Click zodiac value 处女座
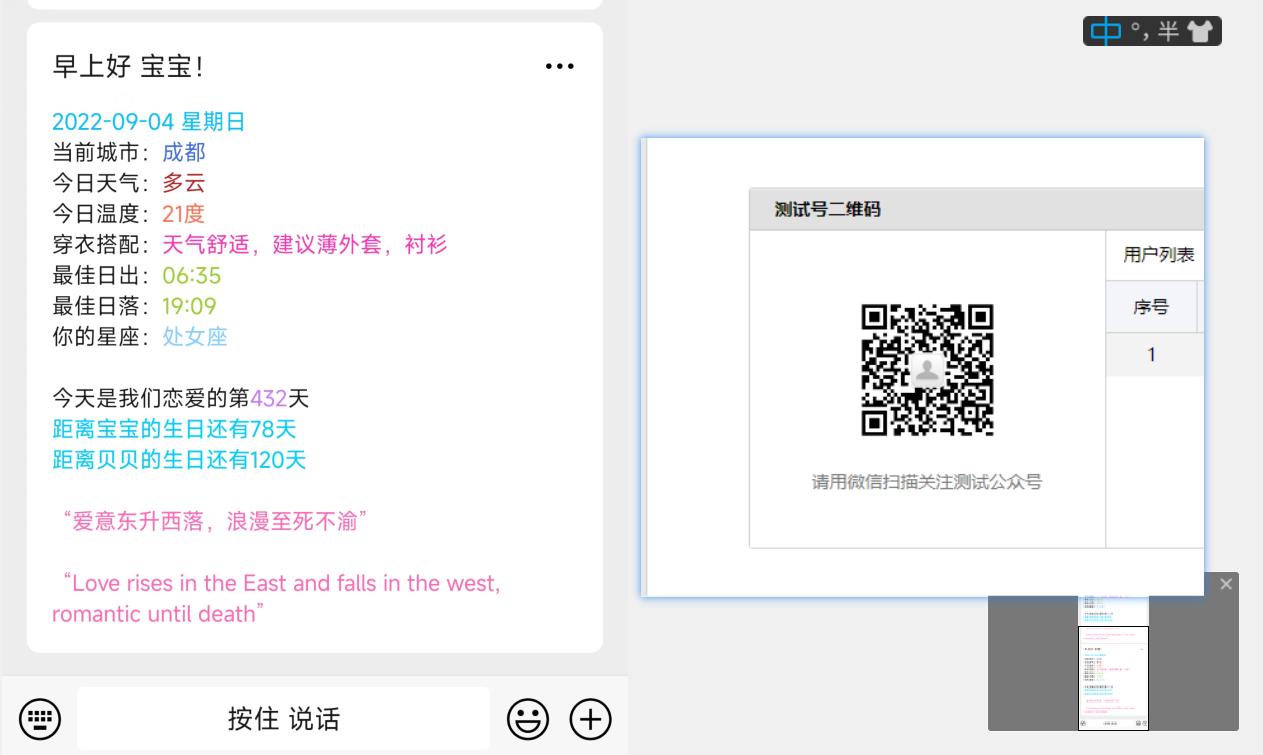This screenshot has height=755, width=1263. click(x=195, y=337)
